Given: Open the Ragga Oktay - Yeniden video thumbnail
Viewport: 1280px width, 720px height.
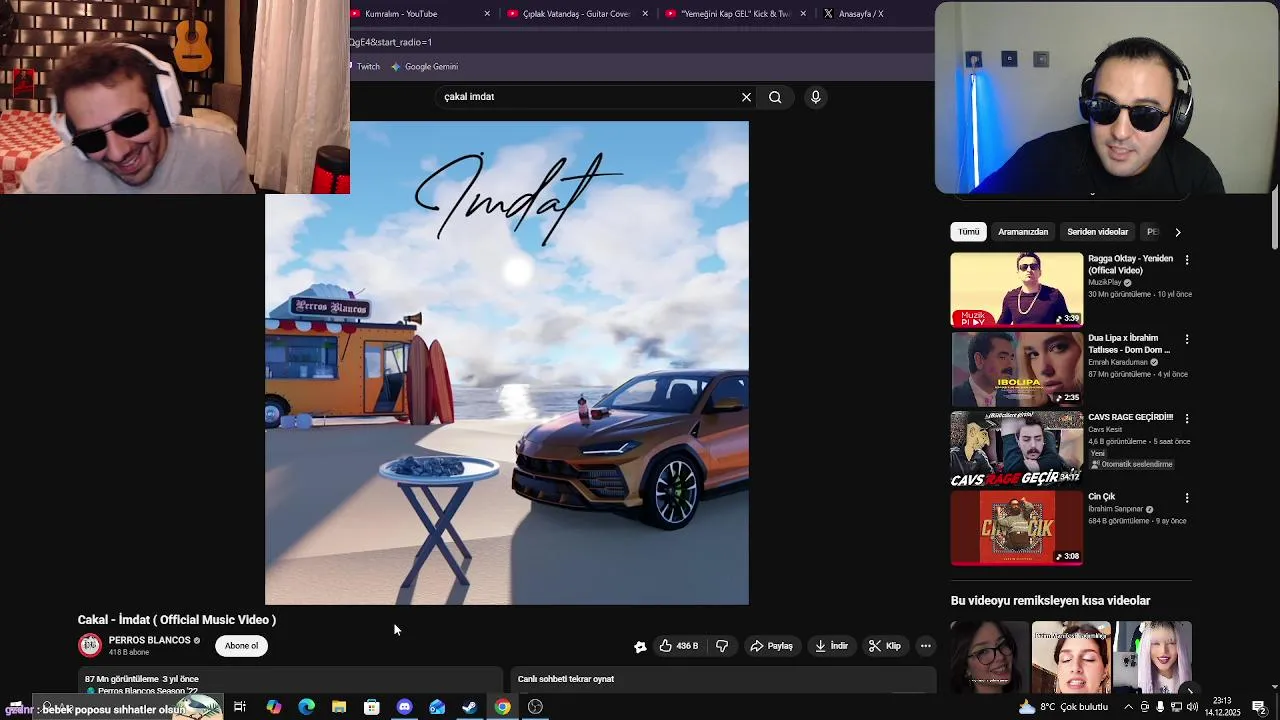Looking at the screenshot, I should click(x=1016, y=289).
